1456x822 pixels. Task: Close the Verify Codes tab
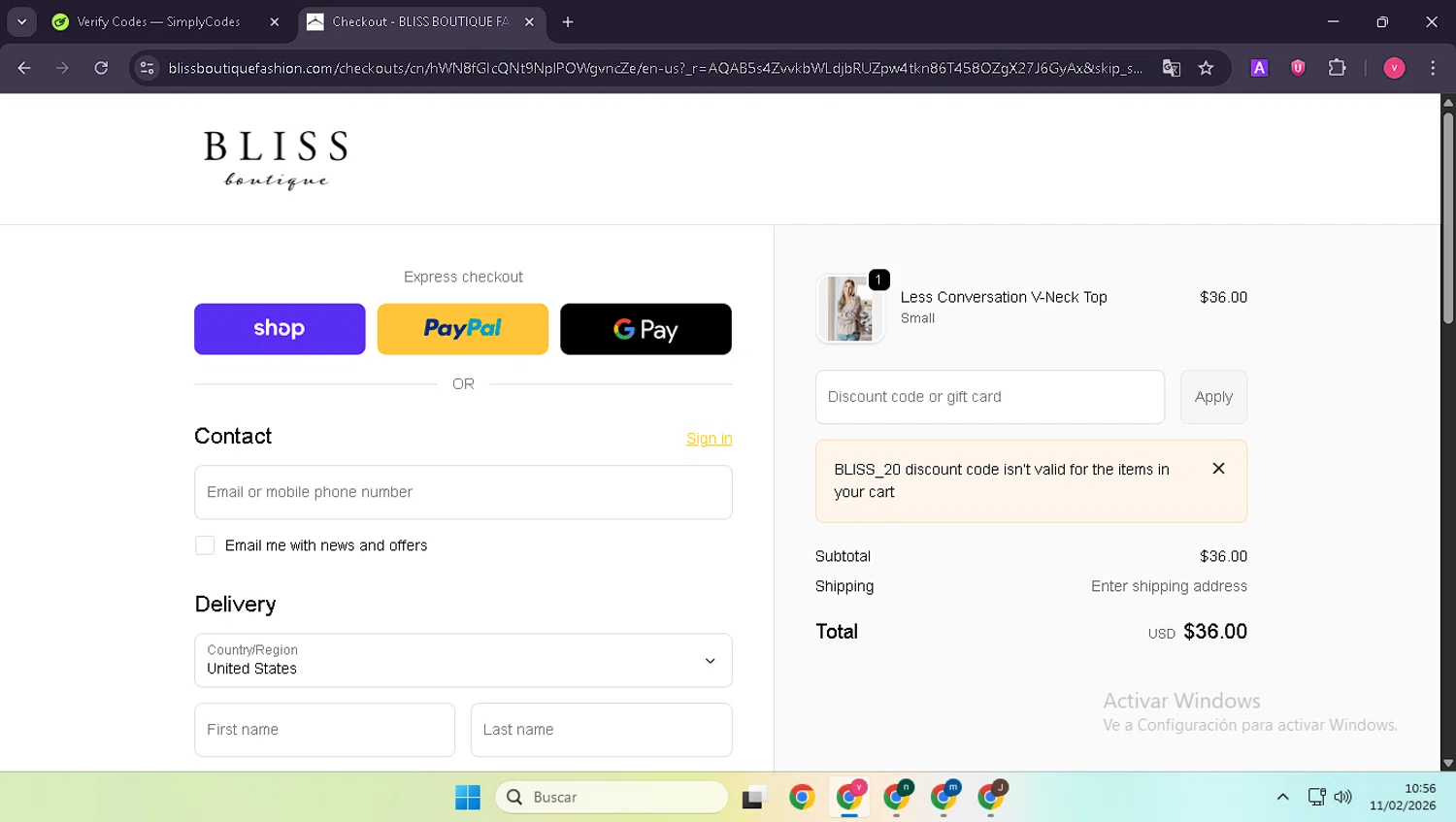tap(275, 21)
